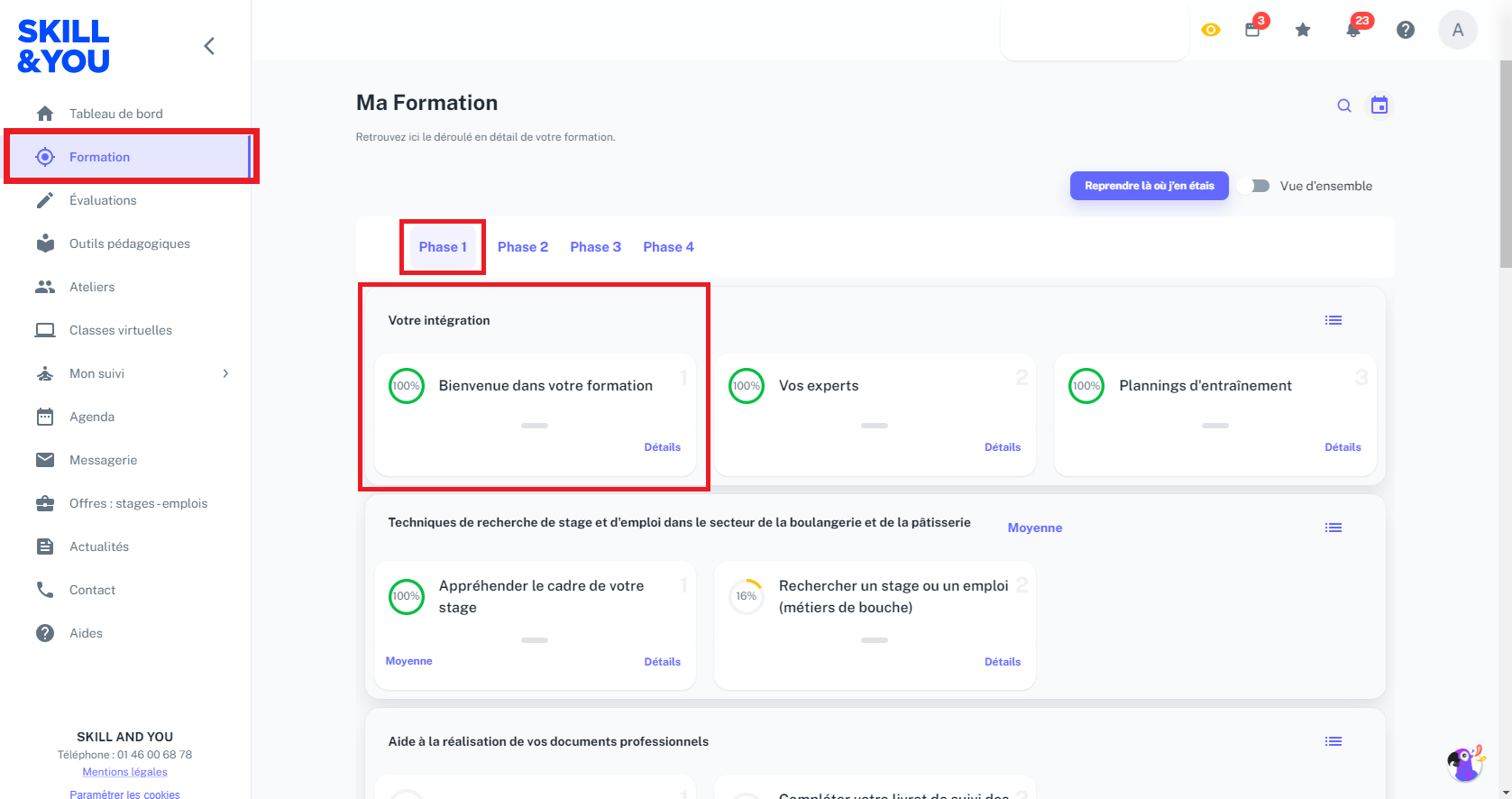This screenshot has width=1512, height=799.
Task: Open Vos experts card title
Action: [819, 385]
